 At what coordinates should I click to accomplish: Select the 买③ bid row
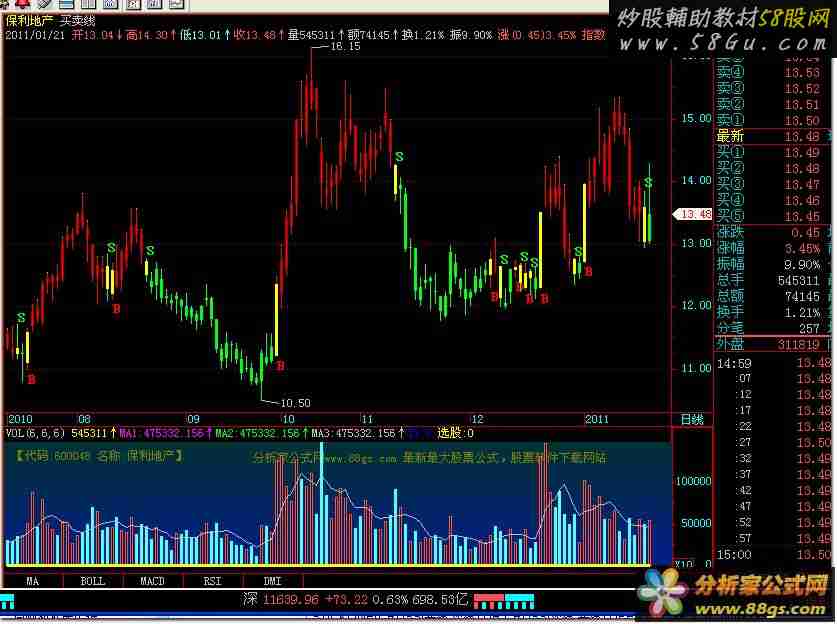pyautogui.click(x=773, y=185)
